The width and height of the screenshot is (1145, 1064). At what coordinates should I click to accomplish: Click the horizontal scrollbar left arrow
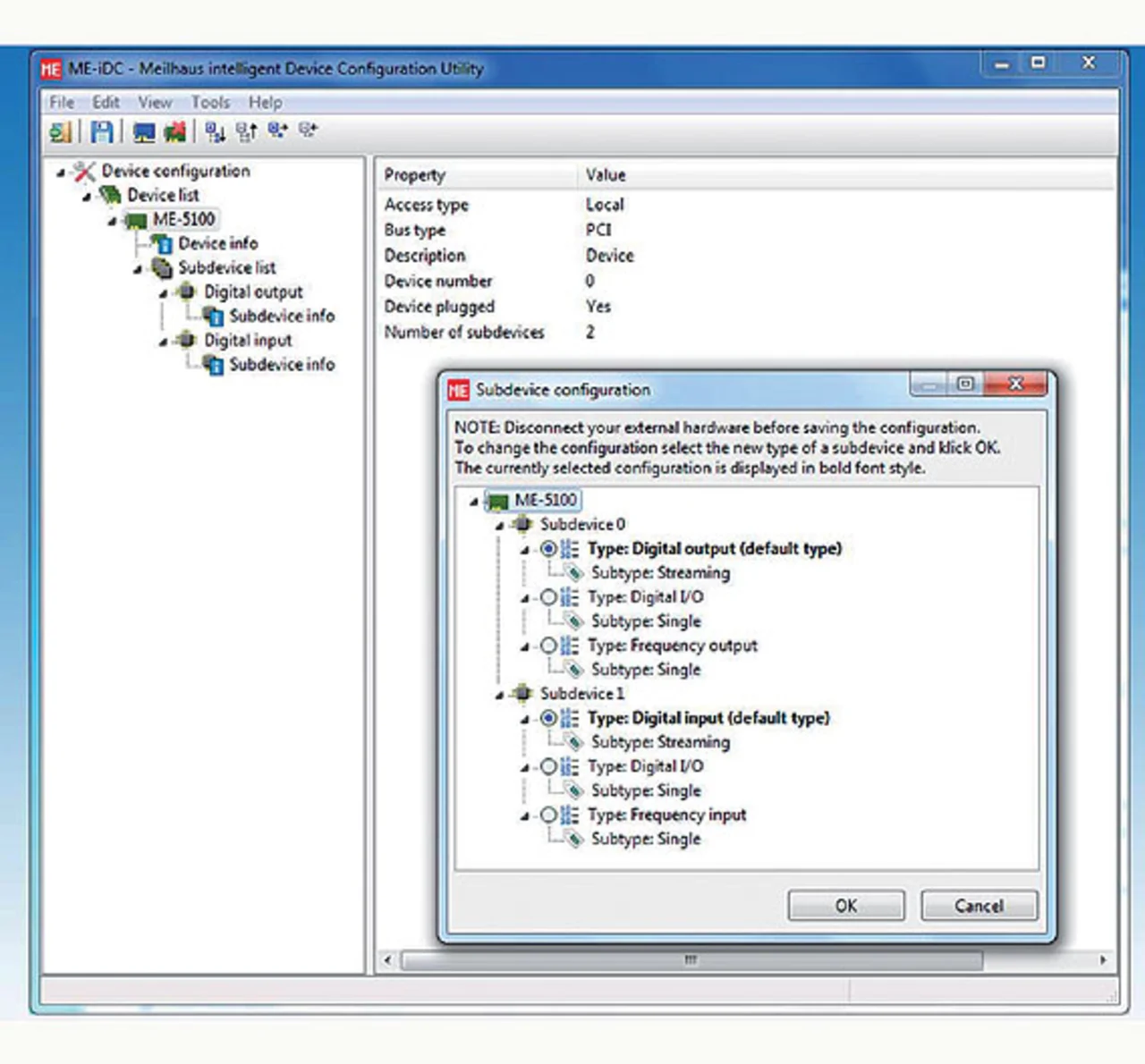387,960
